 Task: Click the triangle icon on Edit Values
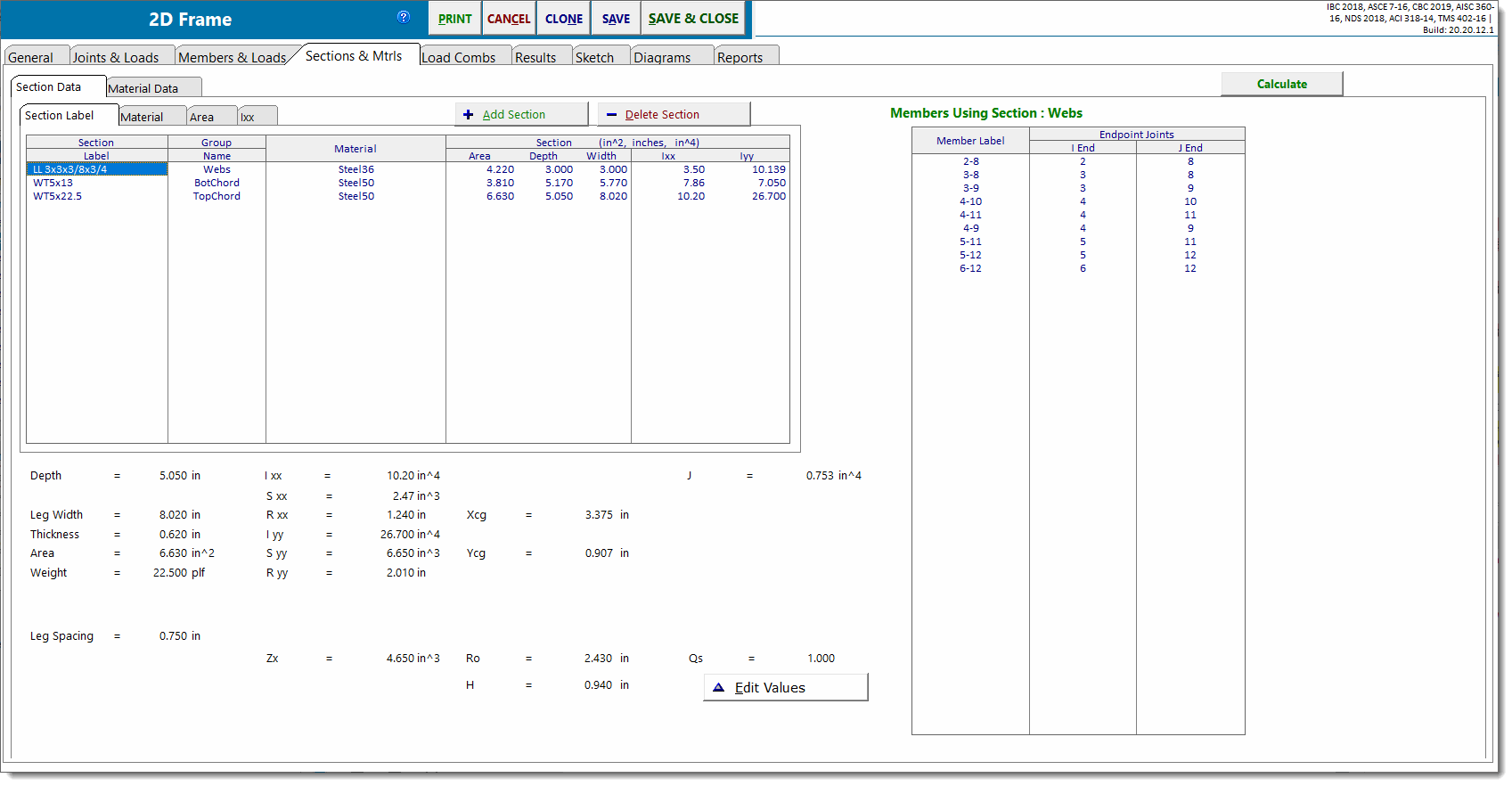[718, 688]
